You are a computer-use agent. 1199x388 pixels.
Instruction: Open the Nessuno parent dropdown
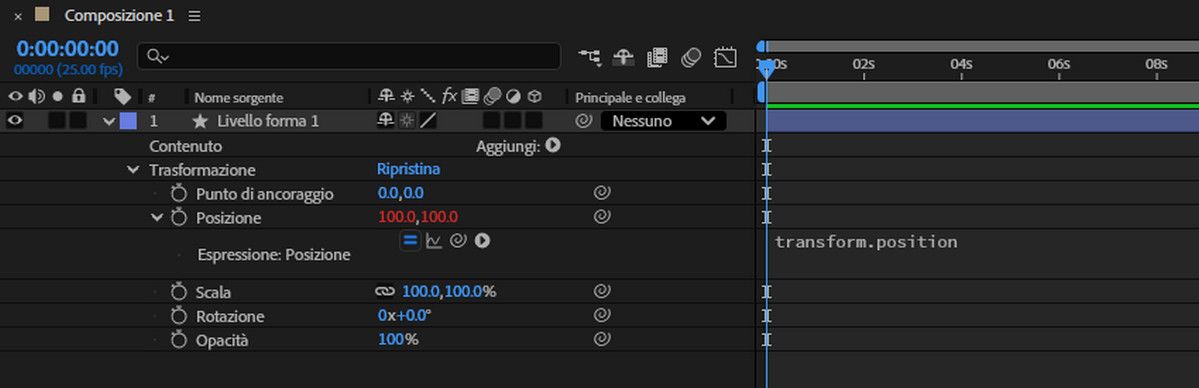(663, 121)
